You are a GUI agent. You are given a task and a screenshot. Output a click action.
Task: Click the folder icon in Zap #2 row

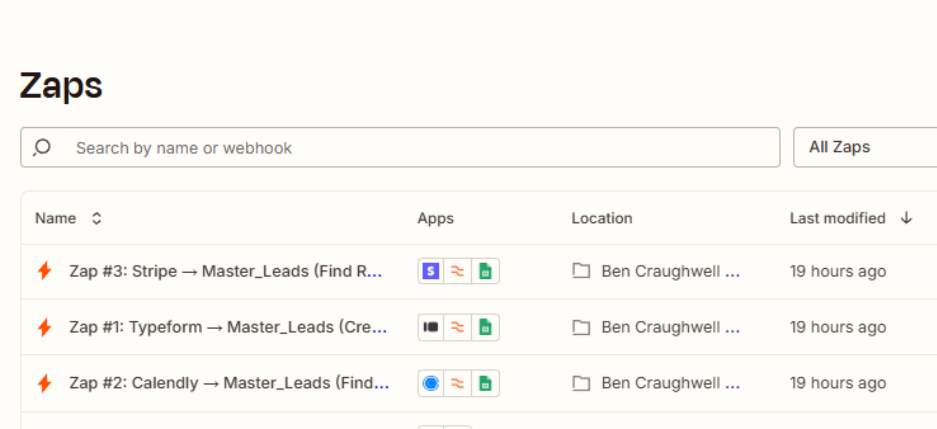[581, 383]
